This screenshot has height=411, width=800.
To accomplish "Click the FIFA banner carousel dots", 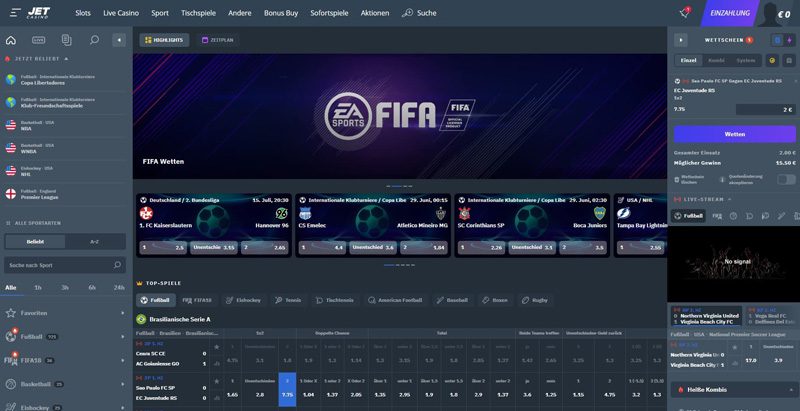I will click(399, 186).
